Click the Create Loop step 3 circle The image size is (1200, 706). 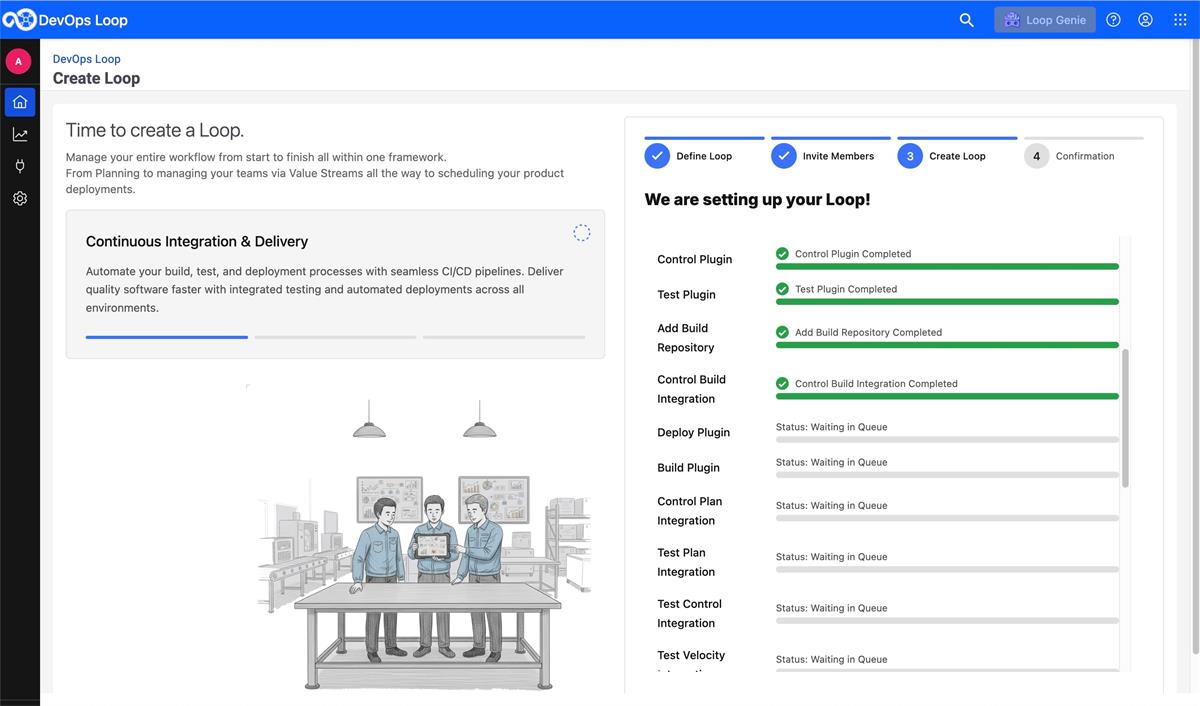click(x=910, y=156)
